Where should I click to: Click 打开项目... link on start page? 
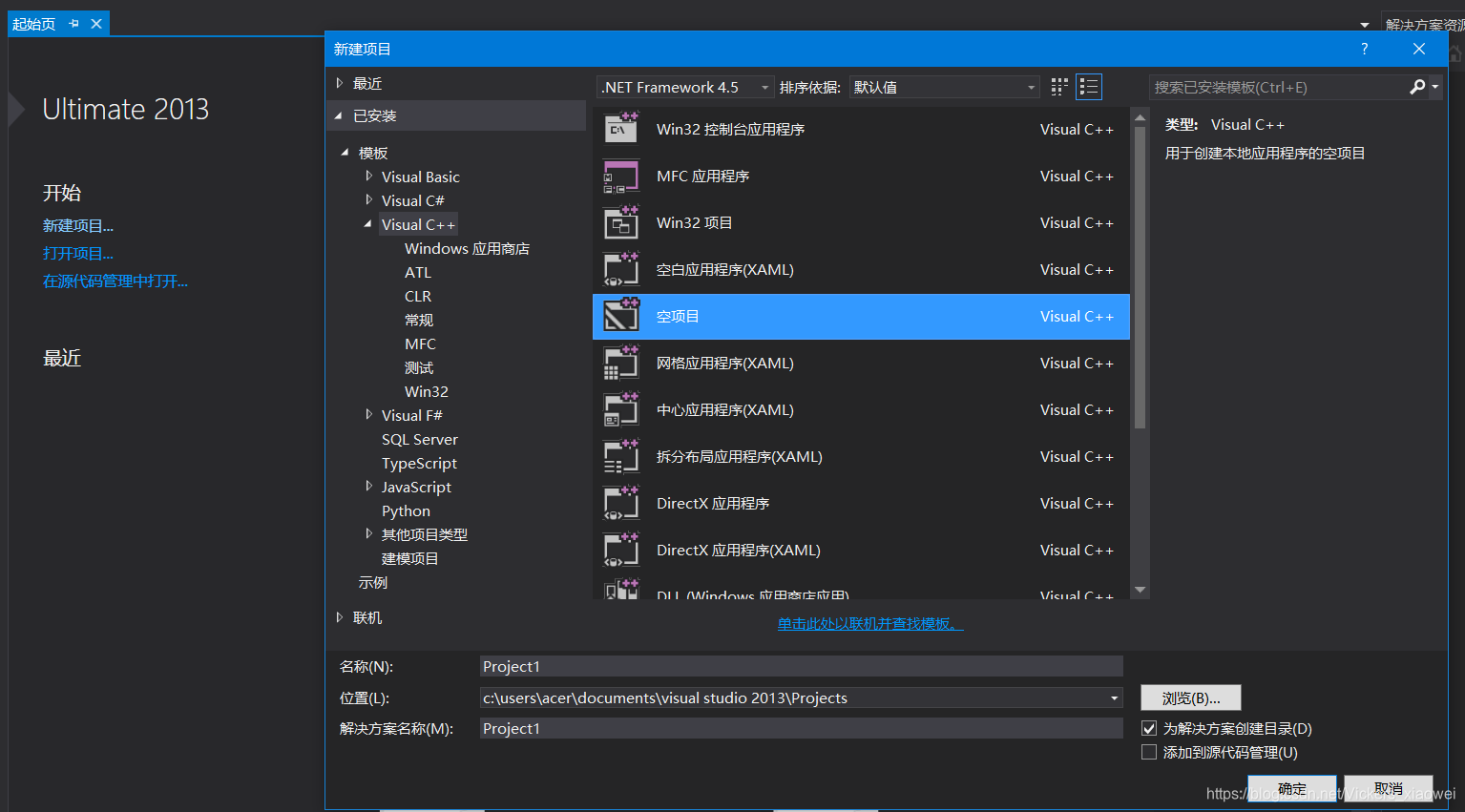(78, 253)
